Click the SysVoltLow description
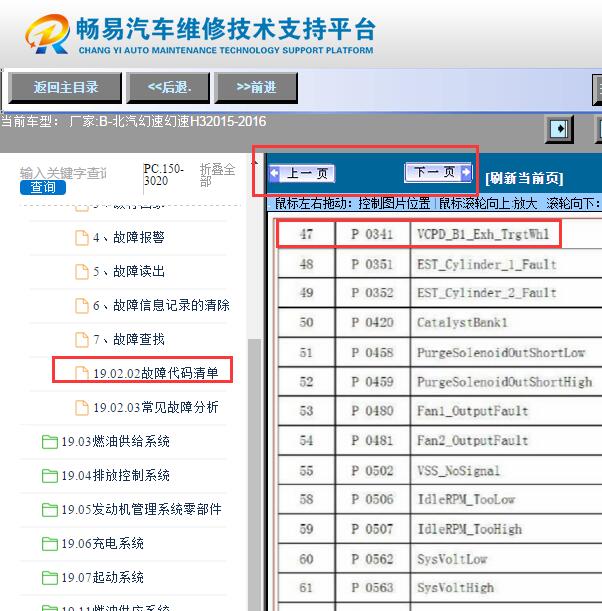The width and height of the screenshot is (602, 611). point(452,559)
